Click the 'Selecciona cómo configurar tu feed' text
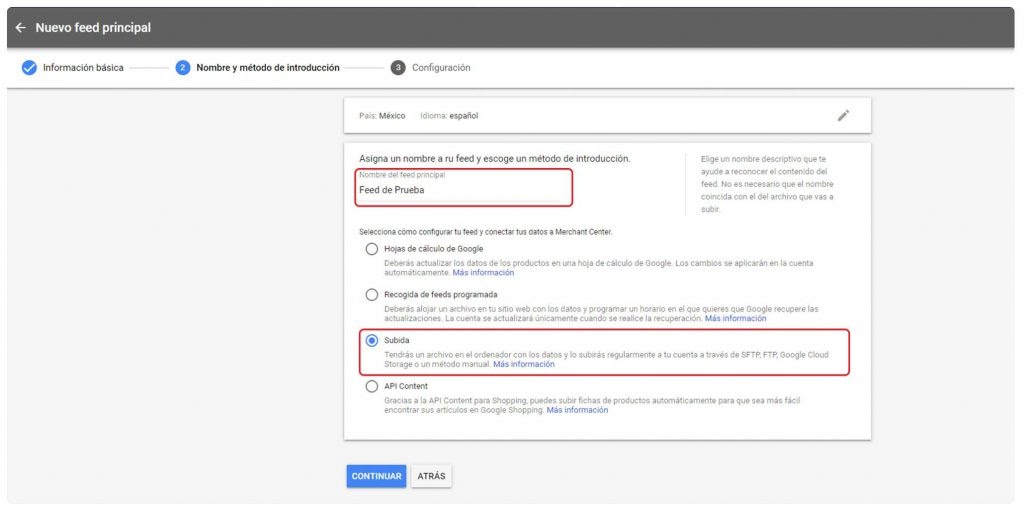The height and width of the screenshot is (509, 1024). (x=485, y=231)
